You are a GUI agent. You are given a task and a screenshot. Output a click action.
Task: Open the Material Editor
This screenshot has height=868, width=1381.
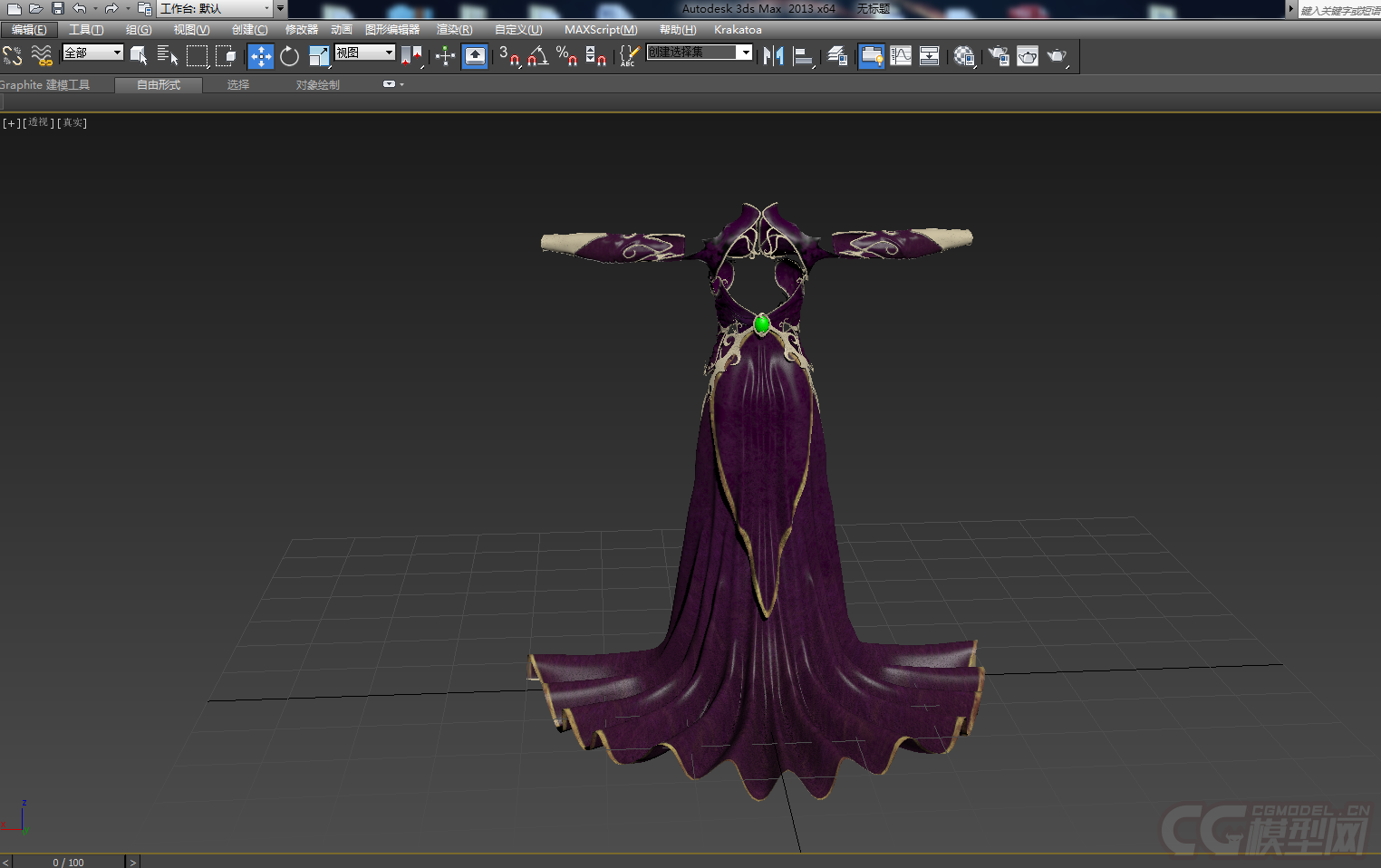point(964,56)
